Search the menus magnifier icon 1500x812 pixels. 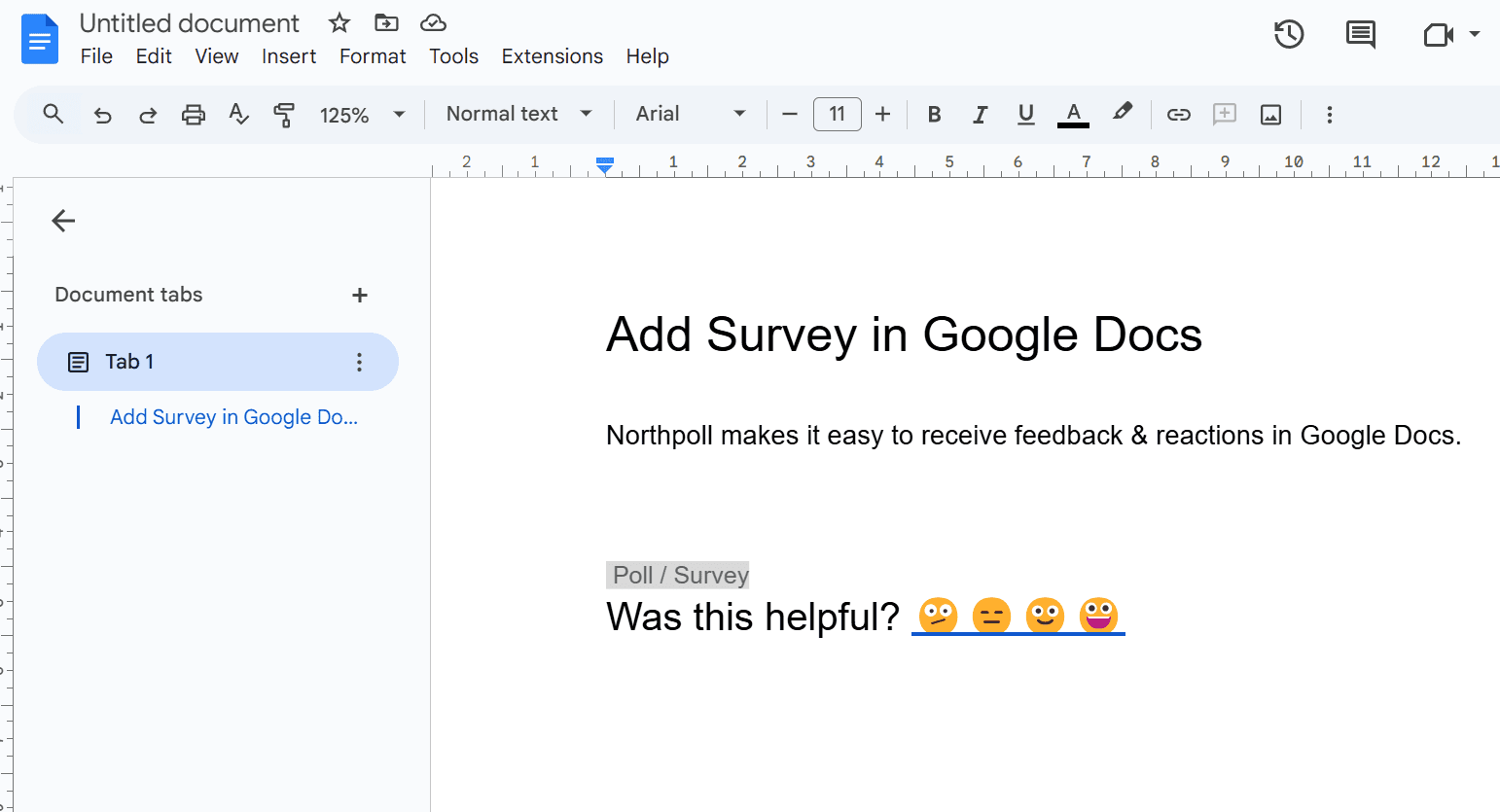(x=54, y=115)
